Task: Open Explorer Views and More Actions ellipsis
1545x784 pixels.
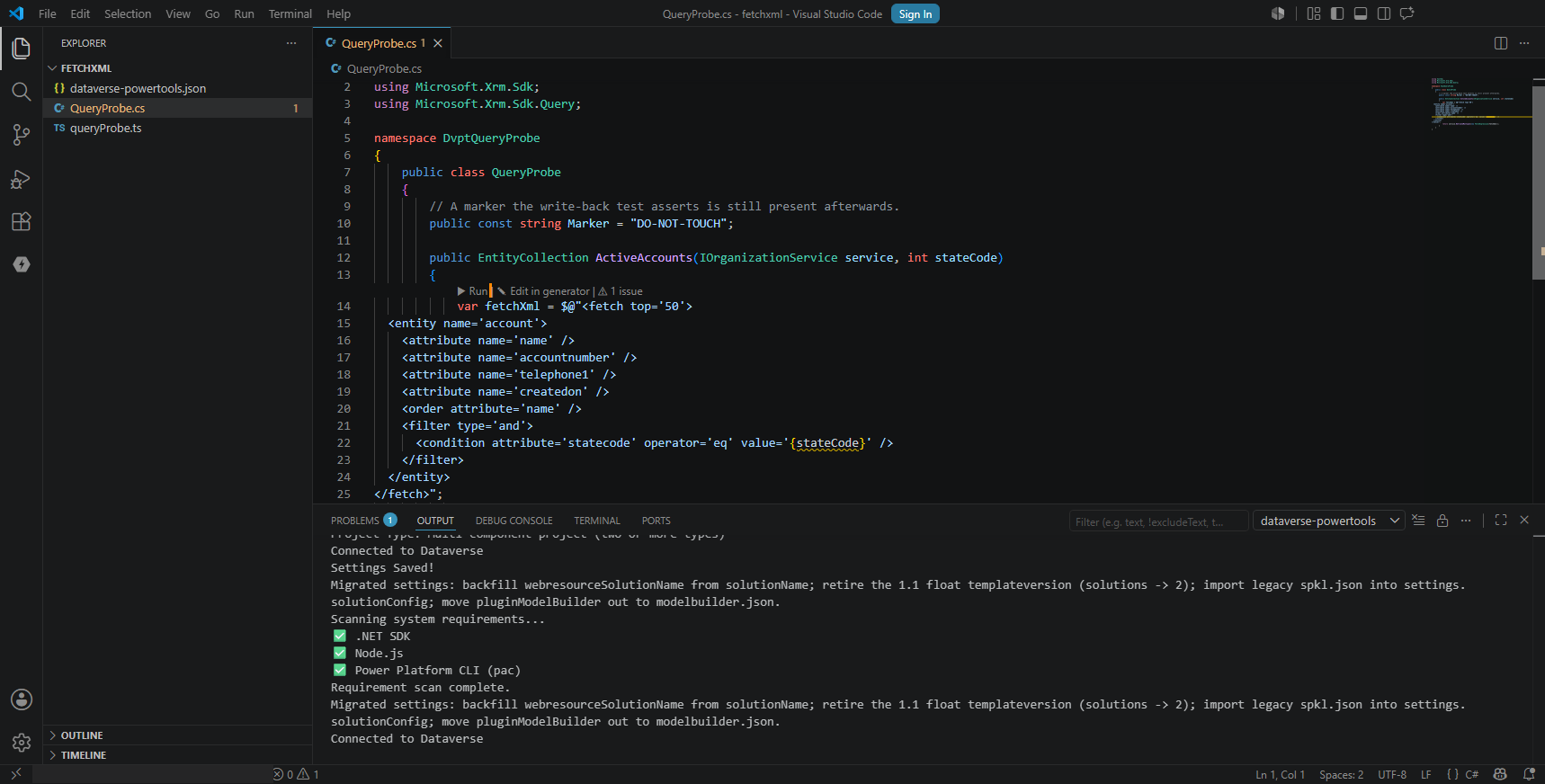Action: [x=291, y=43]
